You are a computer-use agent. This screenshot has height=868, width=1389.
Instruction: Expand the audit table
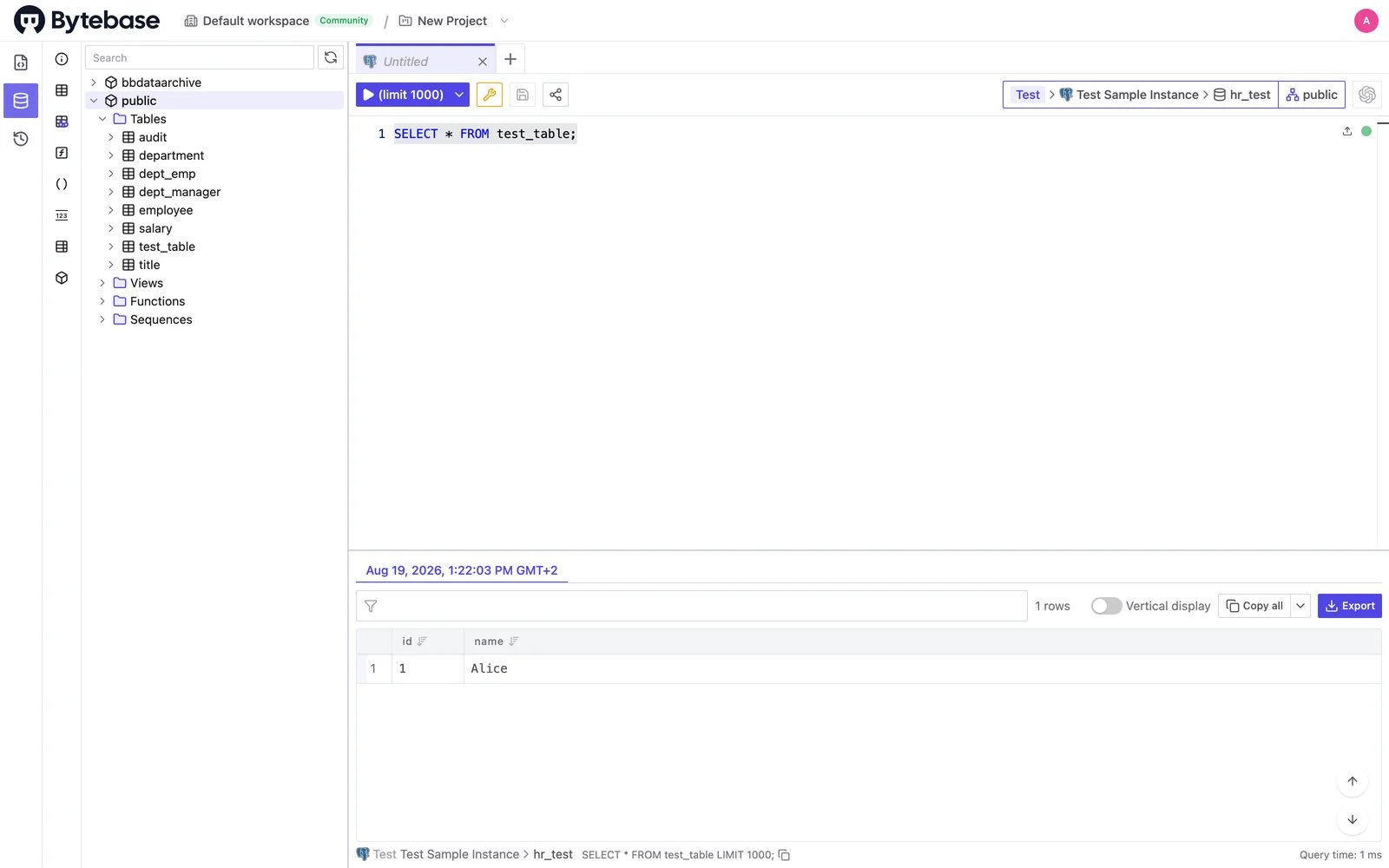111,137
